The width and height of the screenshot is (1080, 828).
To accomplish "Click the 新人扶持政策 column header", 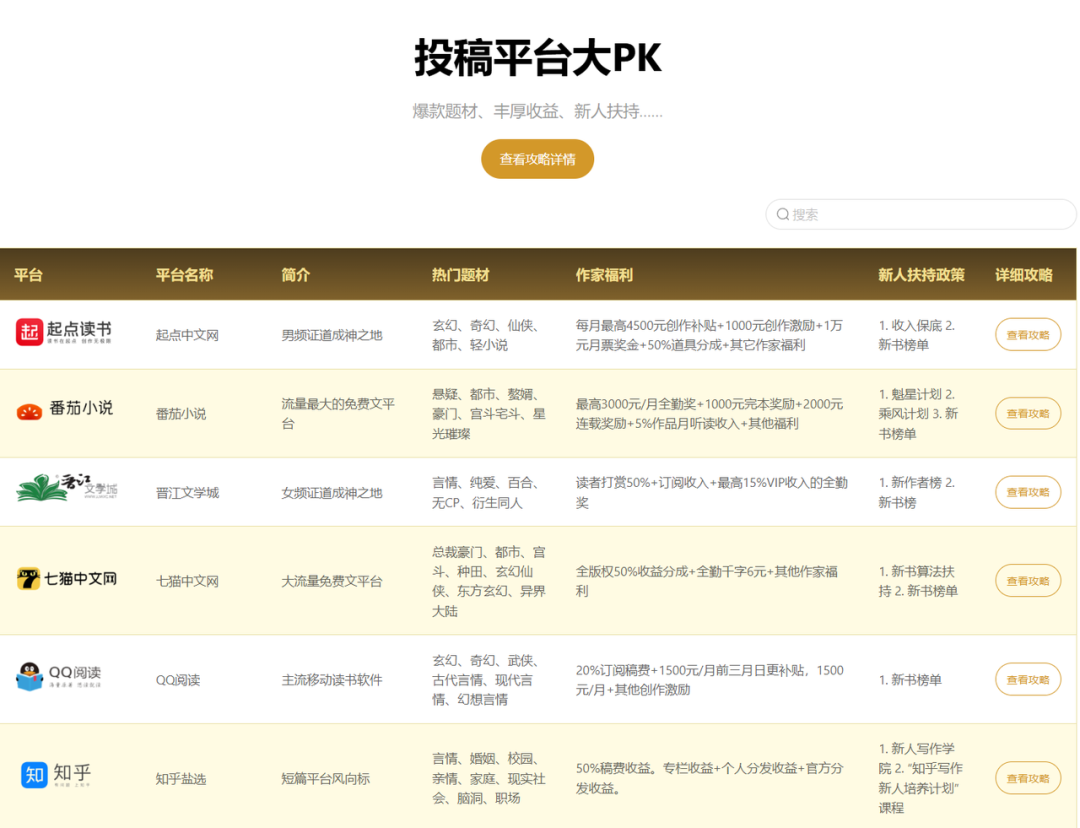I will [921, 275].
